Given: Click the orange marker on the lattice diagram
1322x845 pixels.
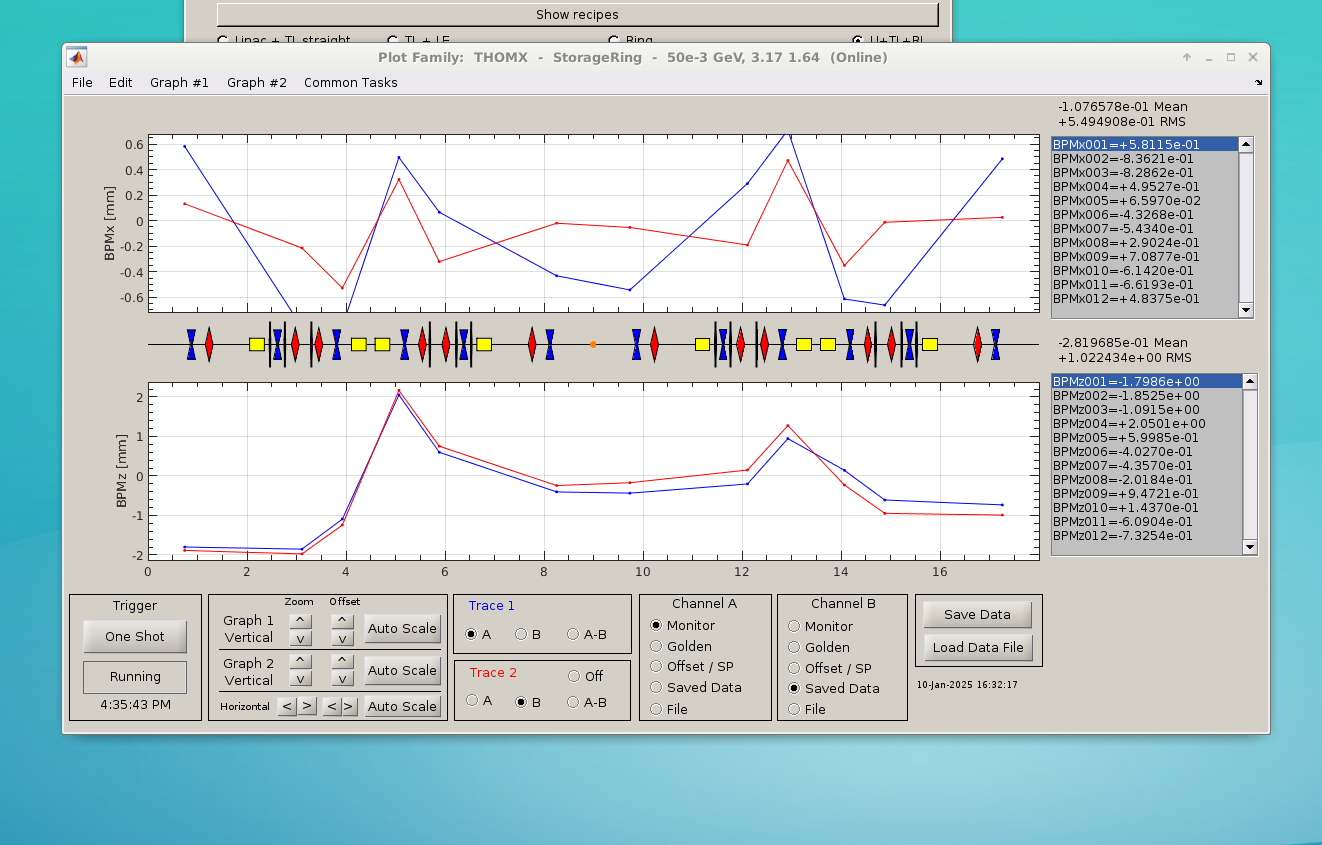Looking at the screenshot, I should pyautogui.click(x=593, y=344).
